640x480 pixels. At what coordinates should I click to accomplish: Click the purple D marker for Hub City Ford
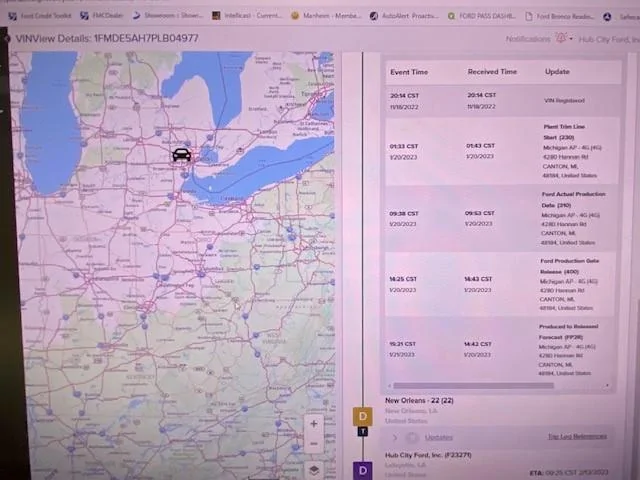tap(362, 470)
